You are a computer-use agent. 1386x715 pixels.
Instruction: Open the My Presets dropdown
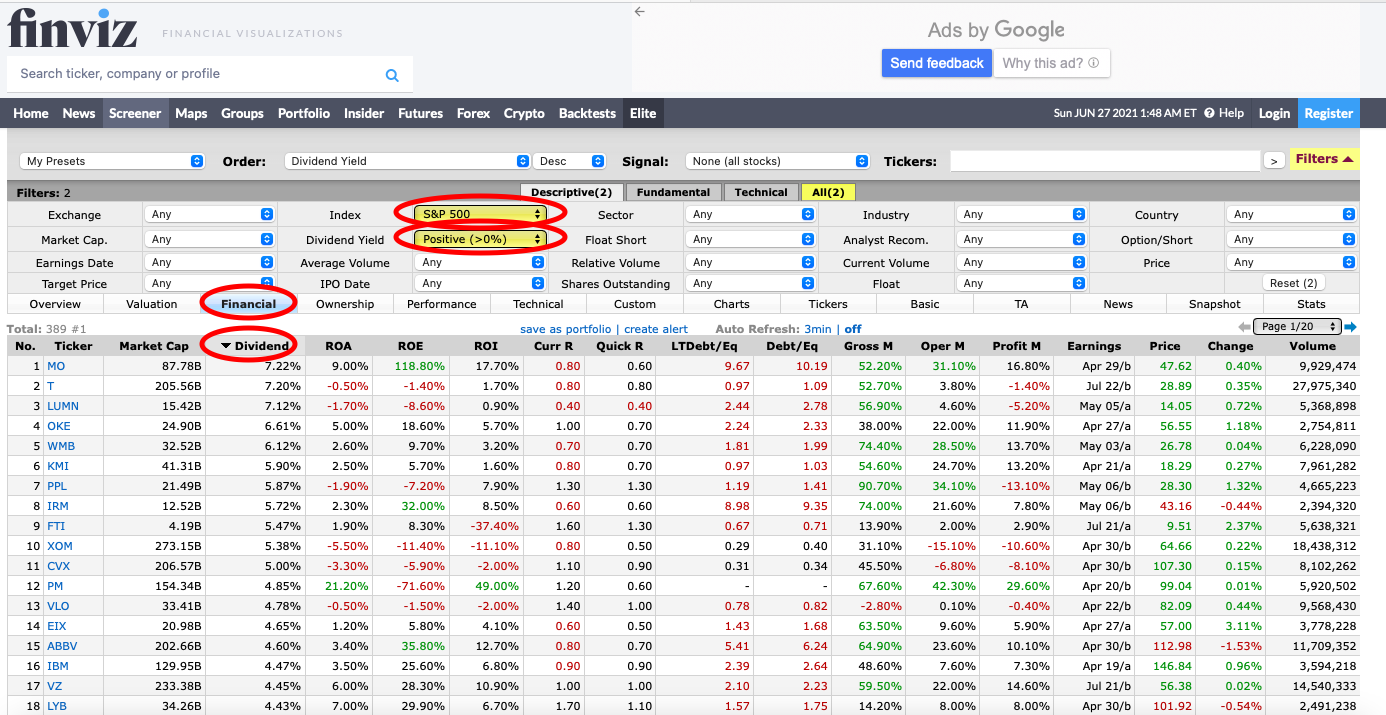coord(112,161)
